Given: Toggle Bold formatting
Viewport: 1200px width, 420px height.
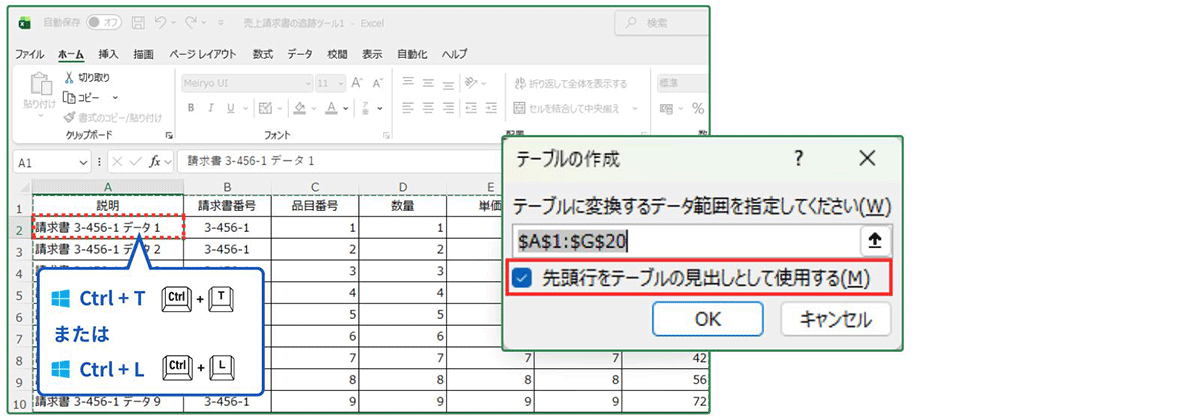Looking at the screenshot, I should 190,108.
